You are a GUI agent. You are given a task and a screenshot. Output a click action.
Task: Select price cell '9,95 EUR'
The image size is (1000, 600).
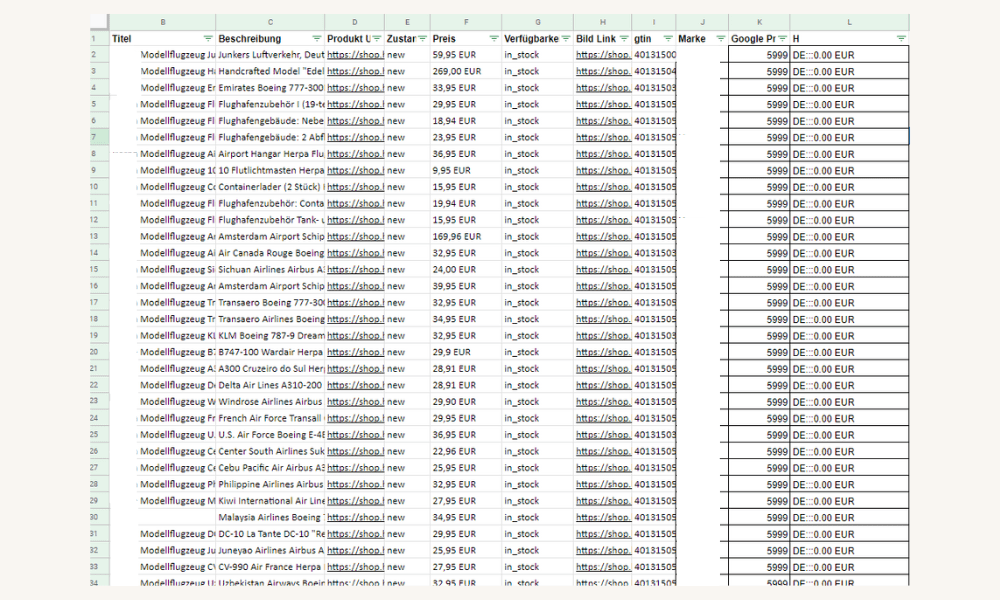(466, 170)
